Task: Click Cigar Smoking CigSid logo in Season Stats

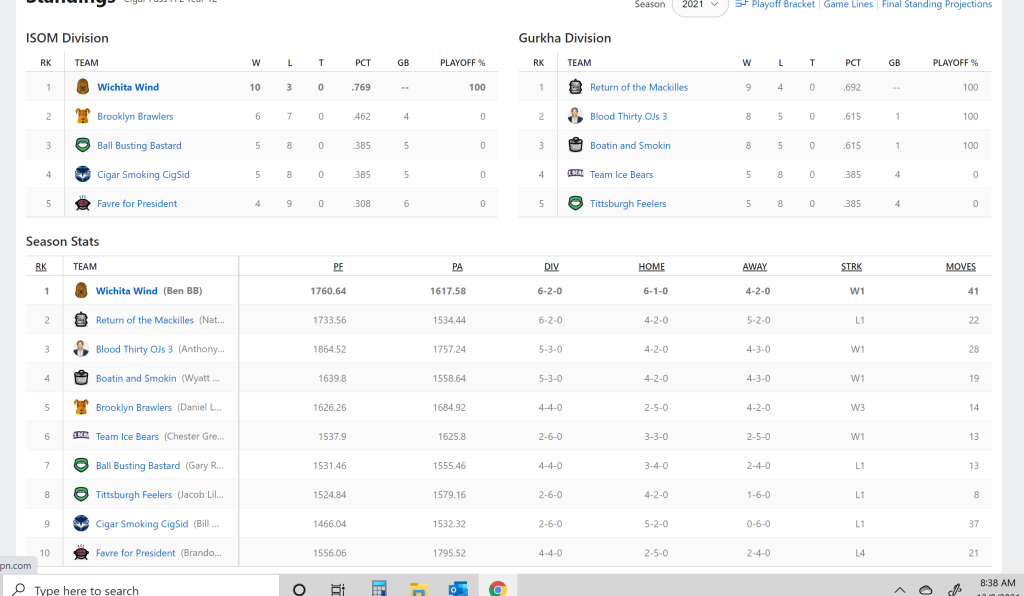Action: (81, 523)
